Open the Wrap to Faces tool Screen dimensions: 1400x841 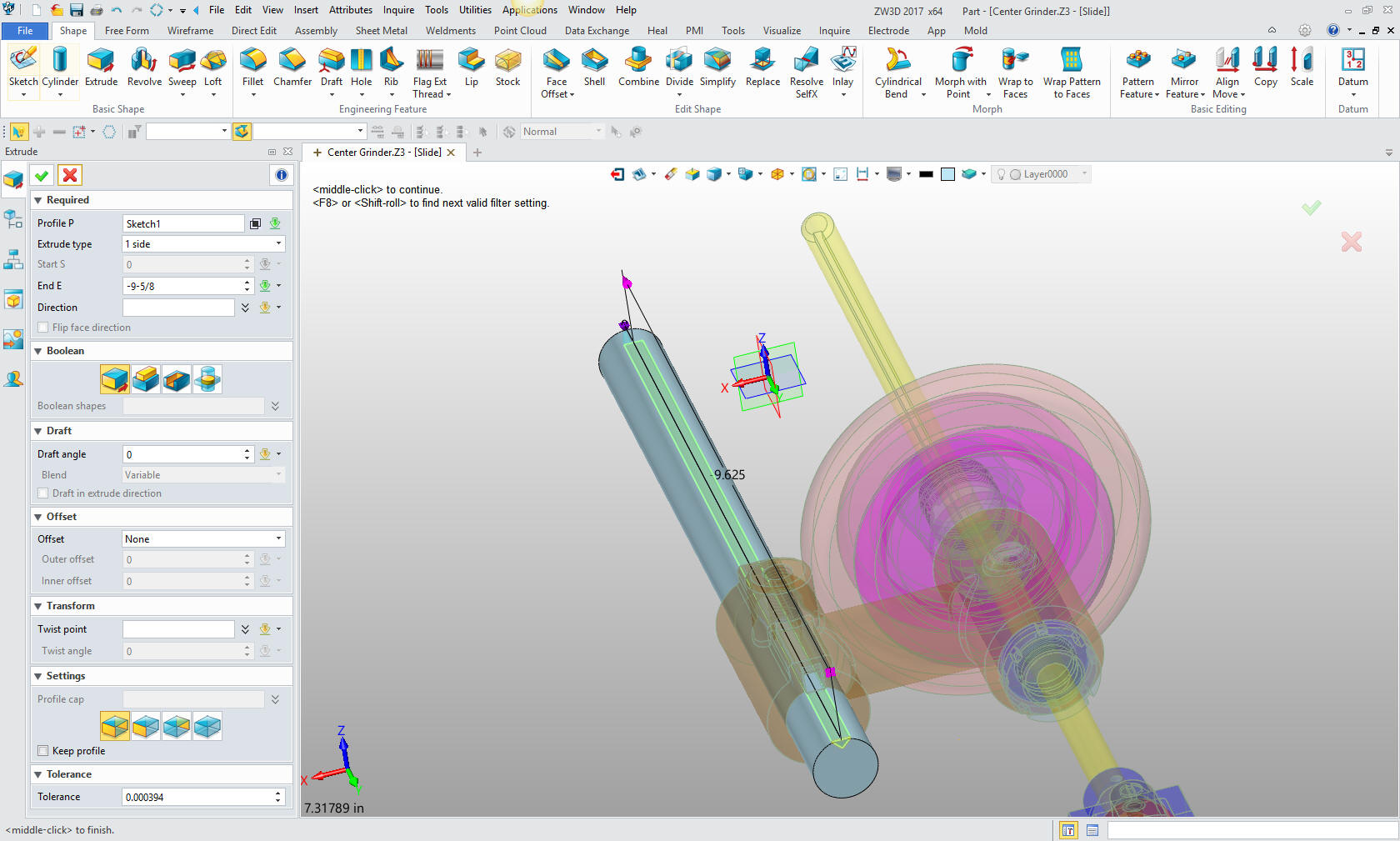[1015, 73]
